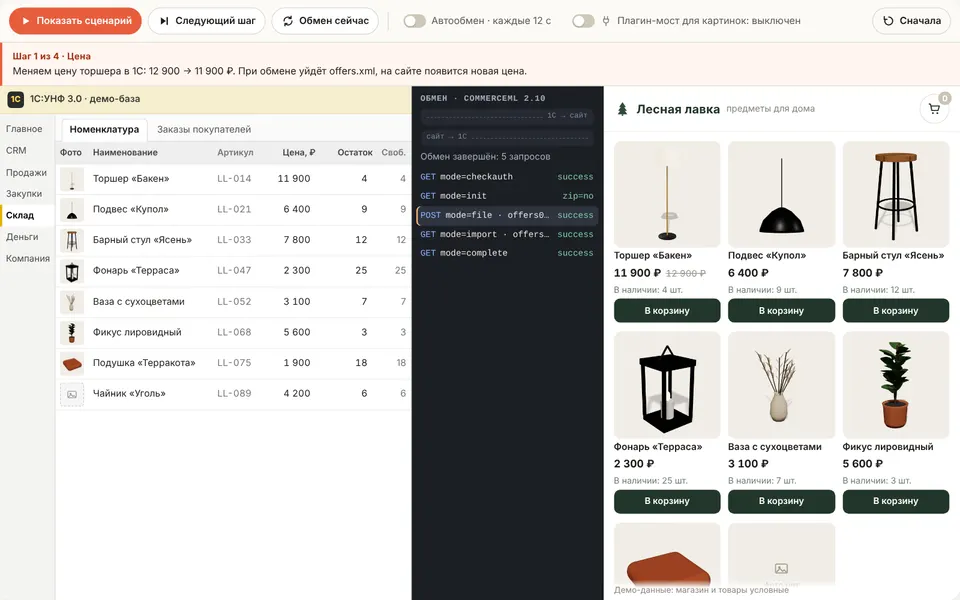This screenshot has height=600, width=960.
Task: Click the price cell 11 900 in table
Action: tap(294, 179)
